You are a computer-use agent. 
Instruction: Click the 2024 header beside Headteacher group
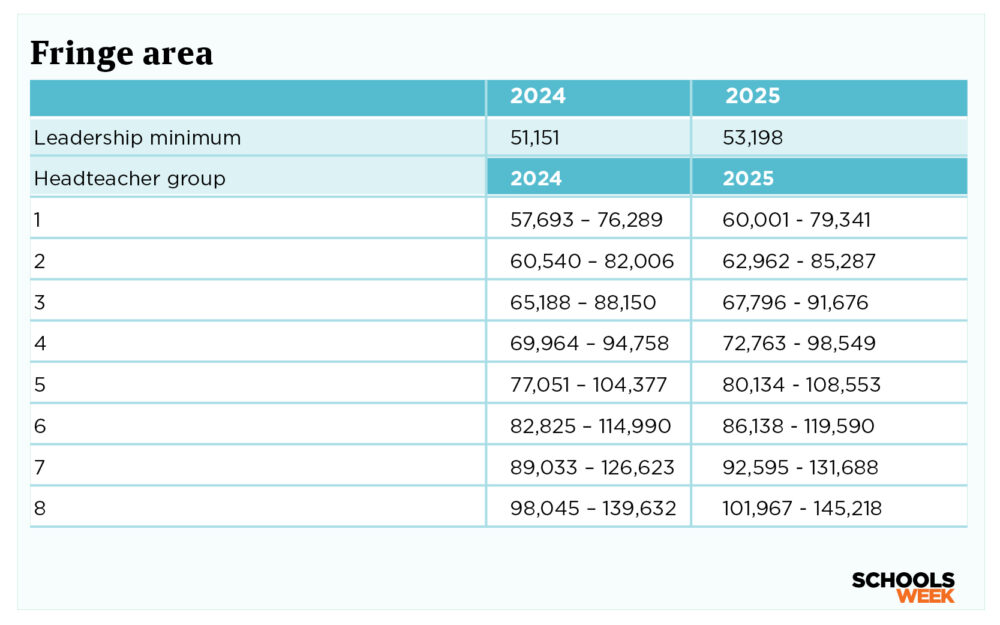tap(536, 179)
